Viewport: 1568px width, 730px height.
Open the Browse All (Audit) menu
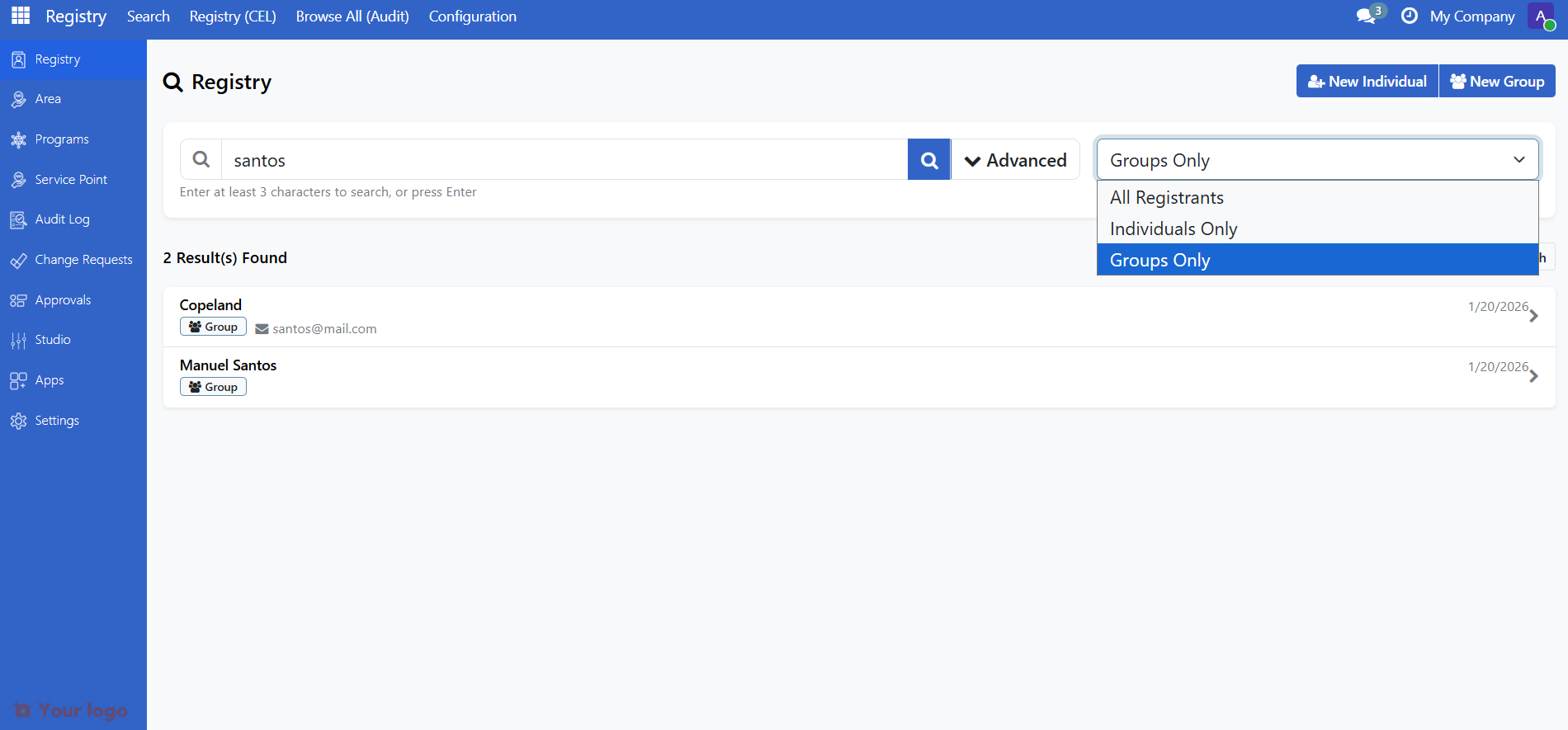[x=352, y=16]
